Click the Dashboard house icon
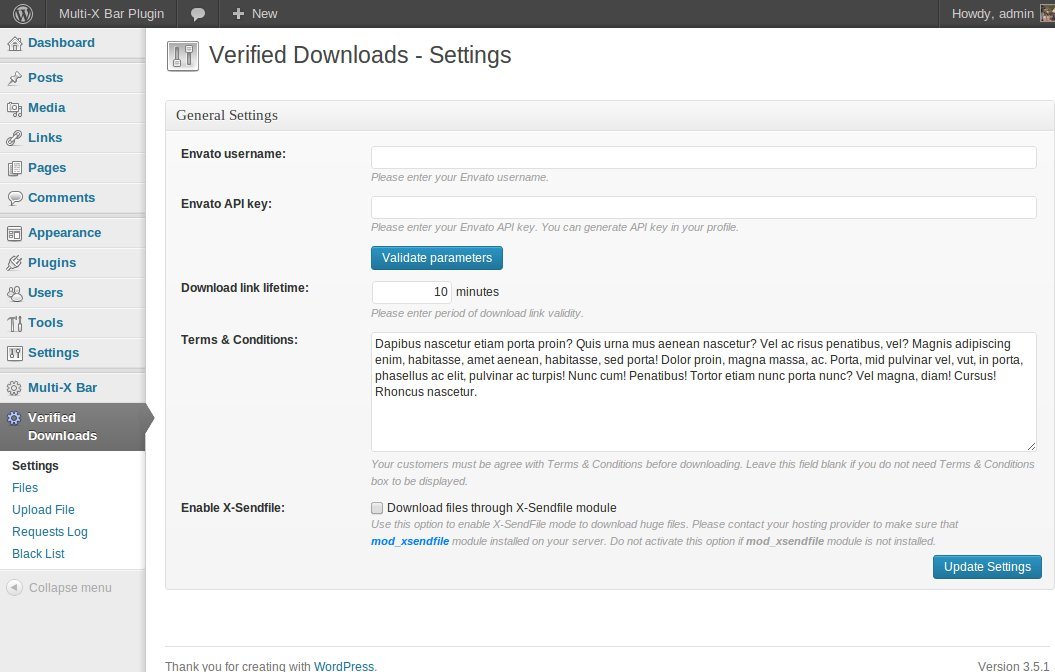 coord(14,43)
